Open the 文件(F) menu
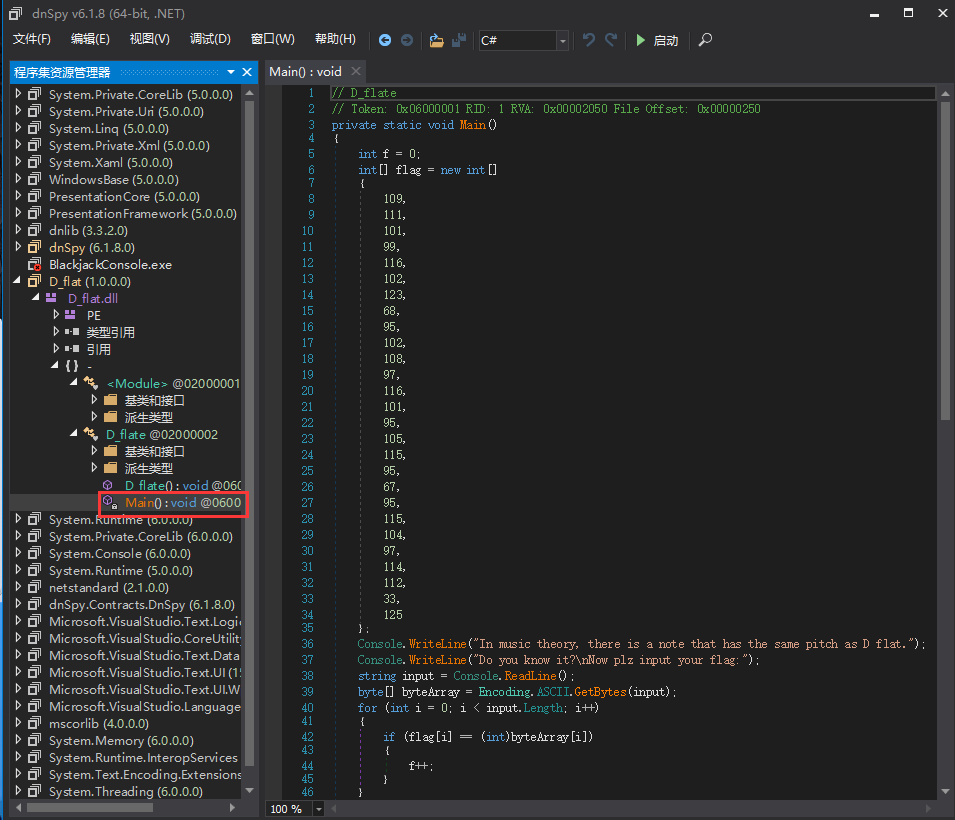Viewport: 955px width, 820px height. (x=32, y=39)
